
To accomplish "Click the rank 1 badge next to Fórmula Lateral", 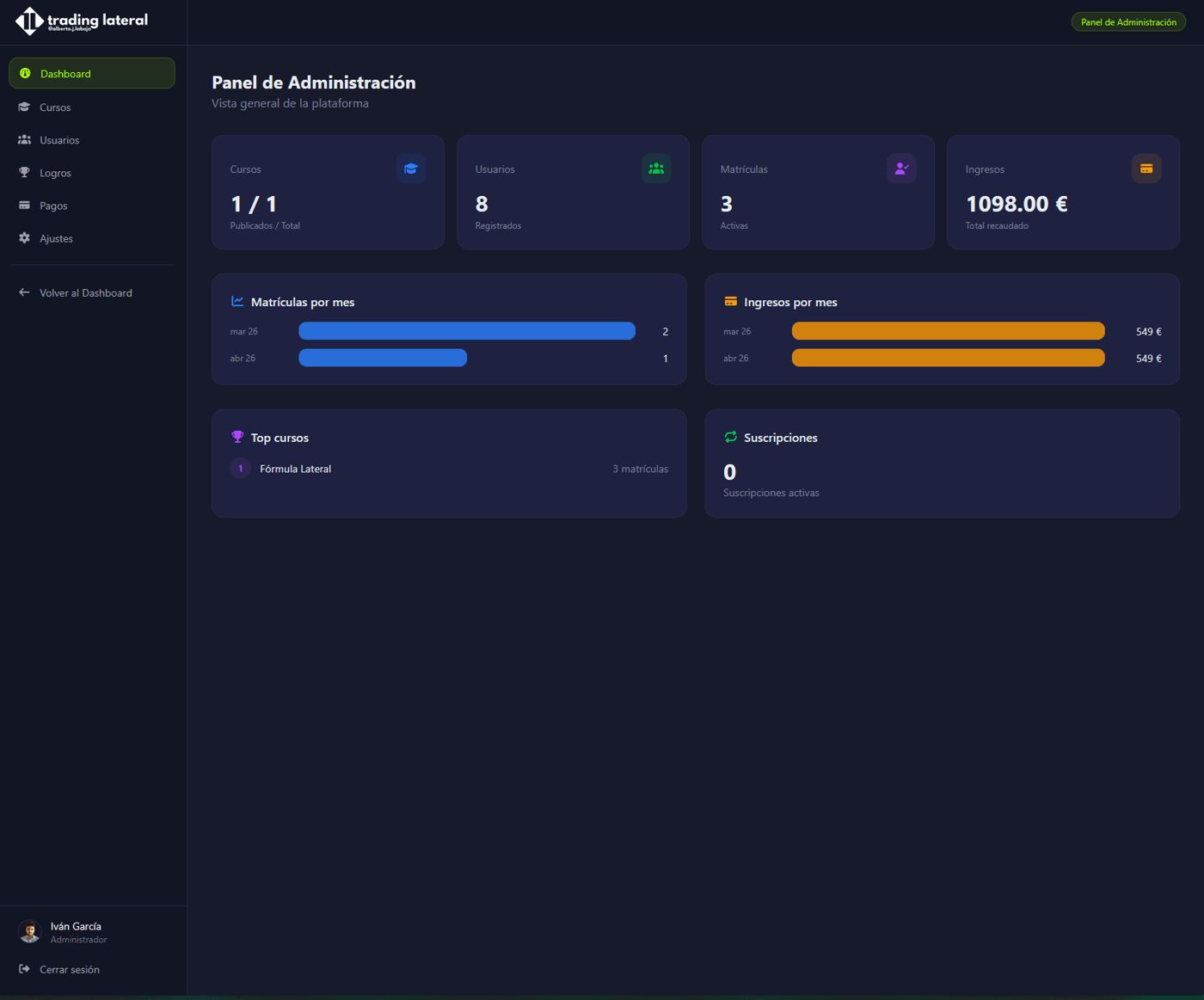I will tap(240, 469).
